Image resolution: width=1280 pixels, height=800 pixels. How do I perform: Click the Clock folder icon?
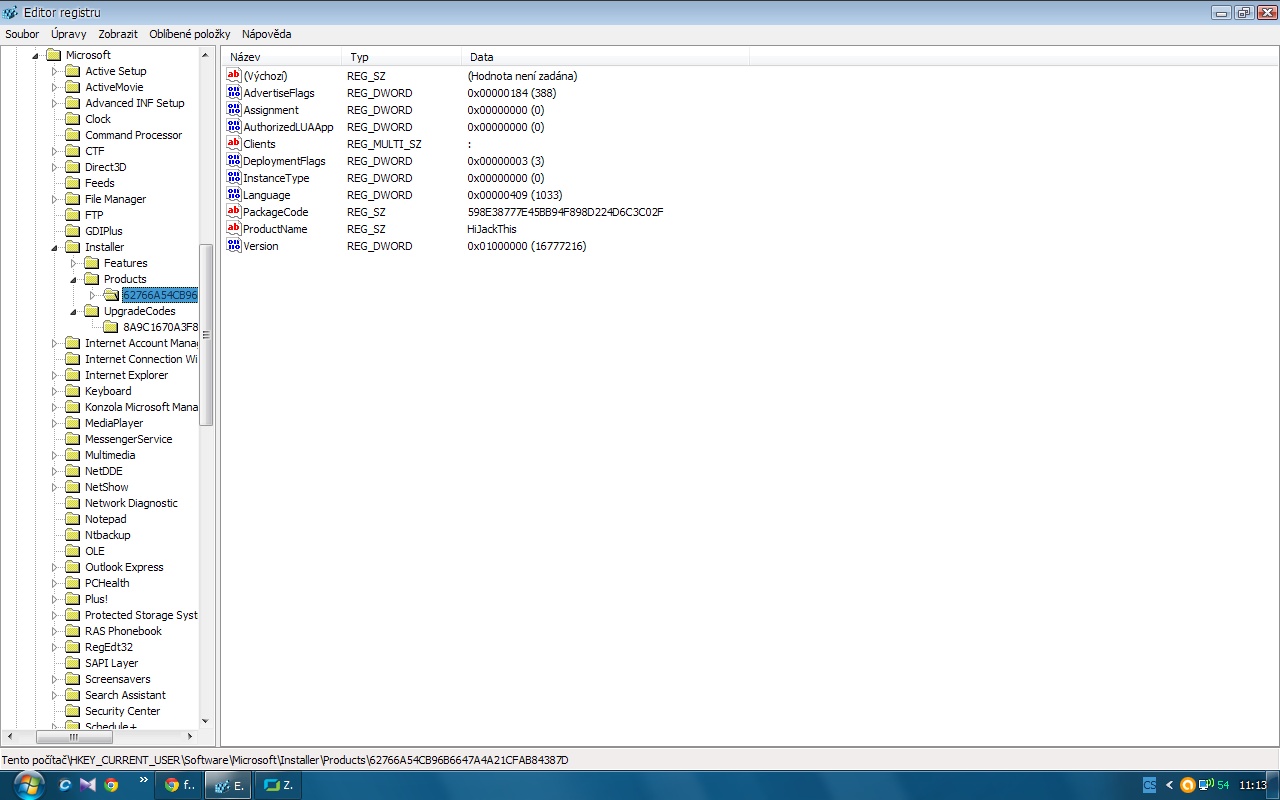(72, 119)
